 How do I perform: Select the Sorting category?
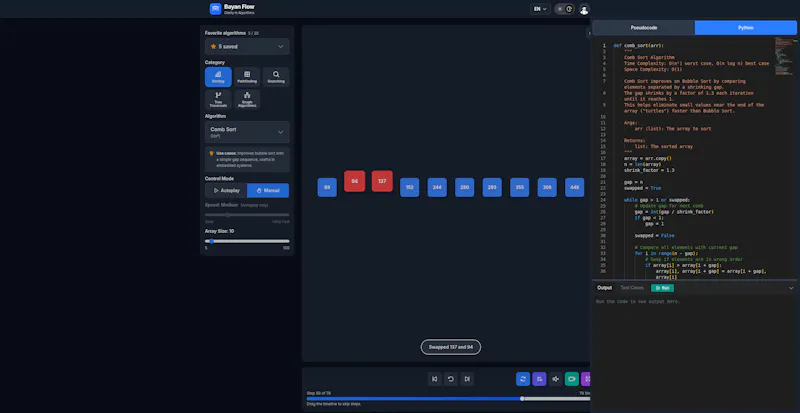[x=218, y=77]
